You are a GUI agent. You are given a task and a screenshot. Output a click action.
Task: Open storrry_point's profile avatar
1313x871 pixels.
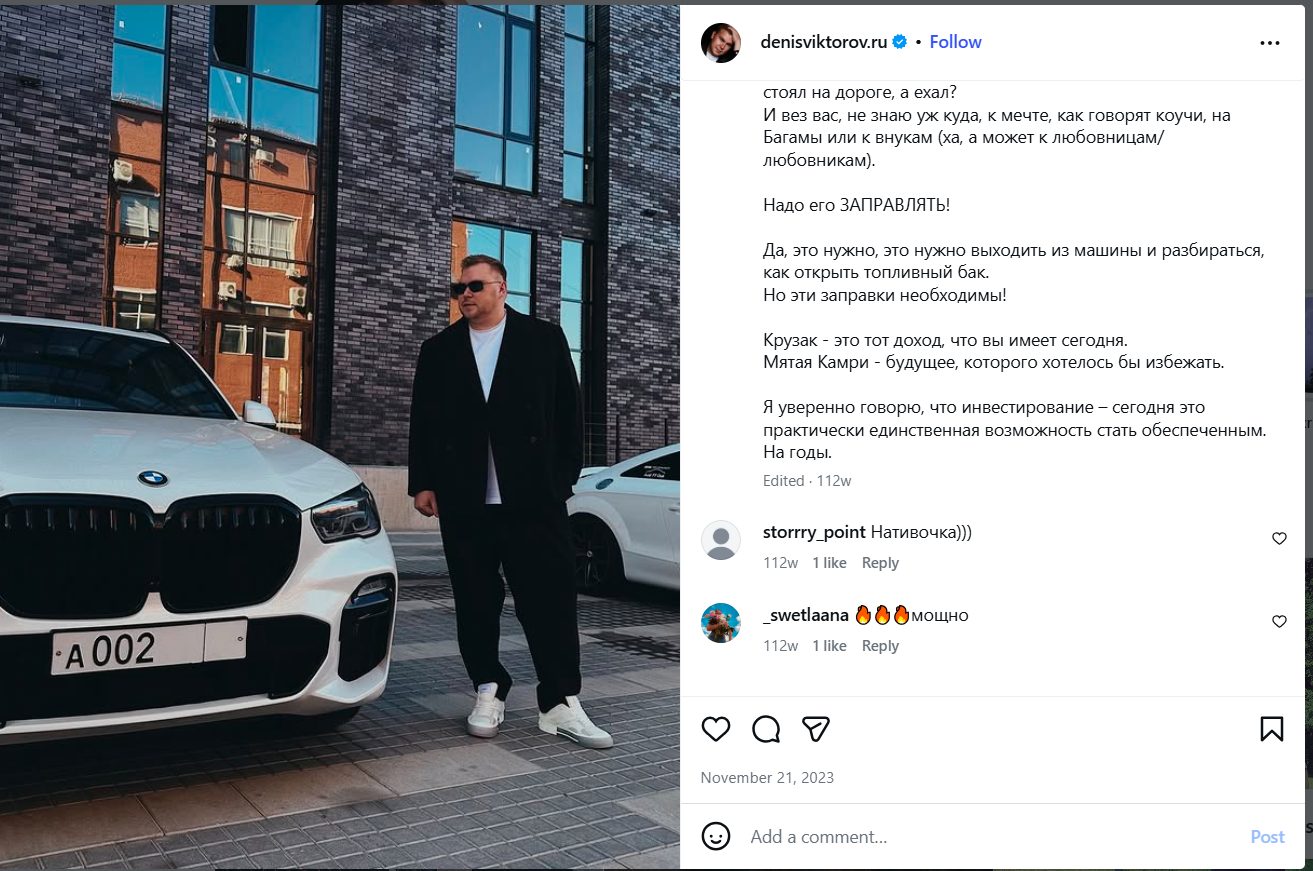coord(721,540)
